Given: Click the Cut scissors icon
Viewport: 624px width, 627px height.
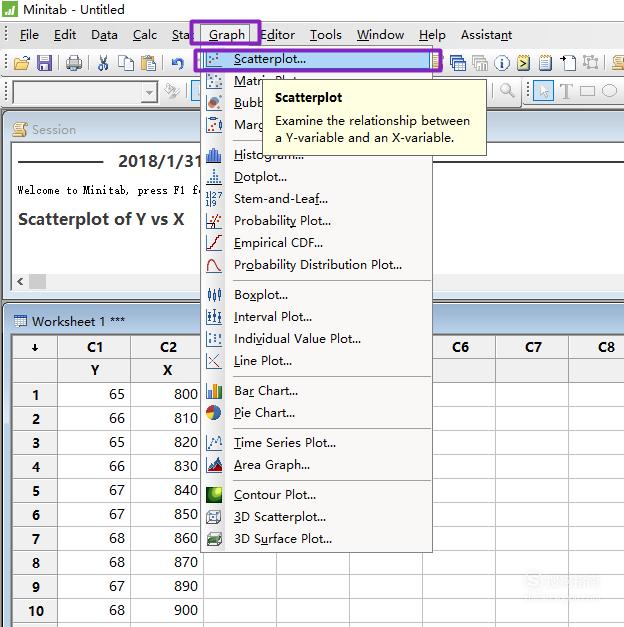Looking at the screenshot, I should pyautogui.click(x=103, y=63).
